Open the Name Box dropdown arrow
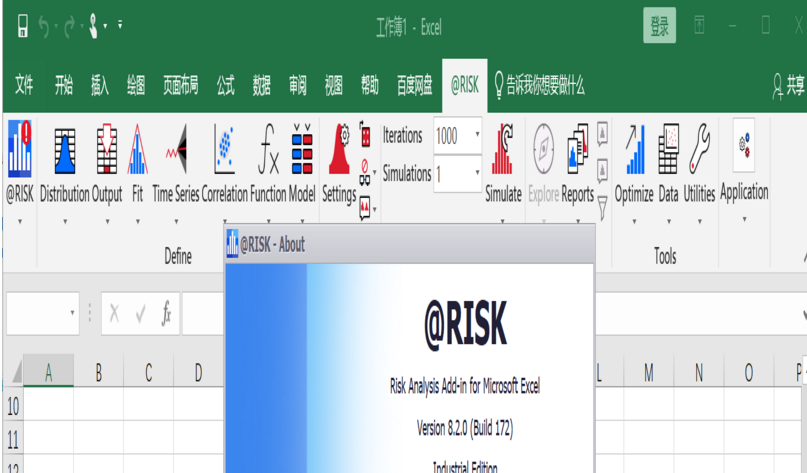 click(x=72, y=313)
